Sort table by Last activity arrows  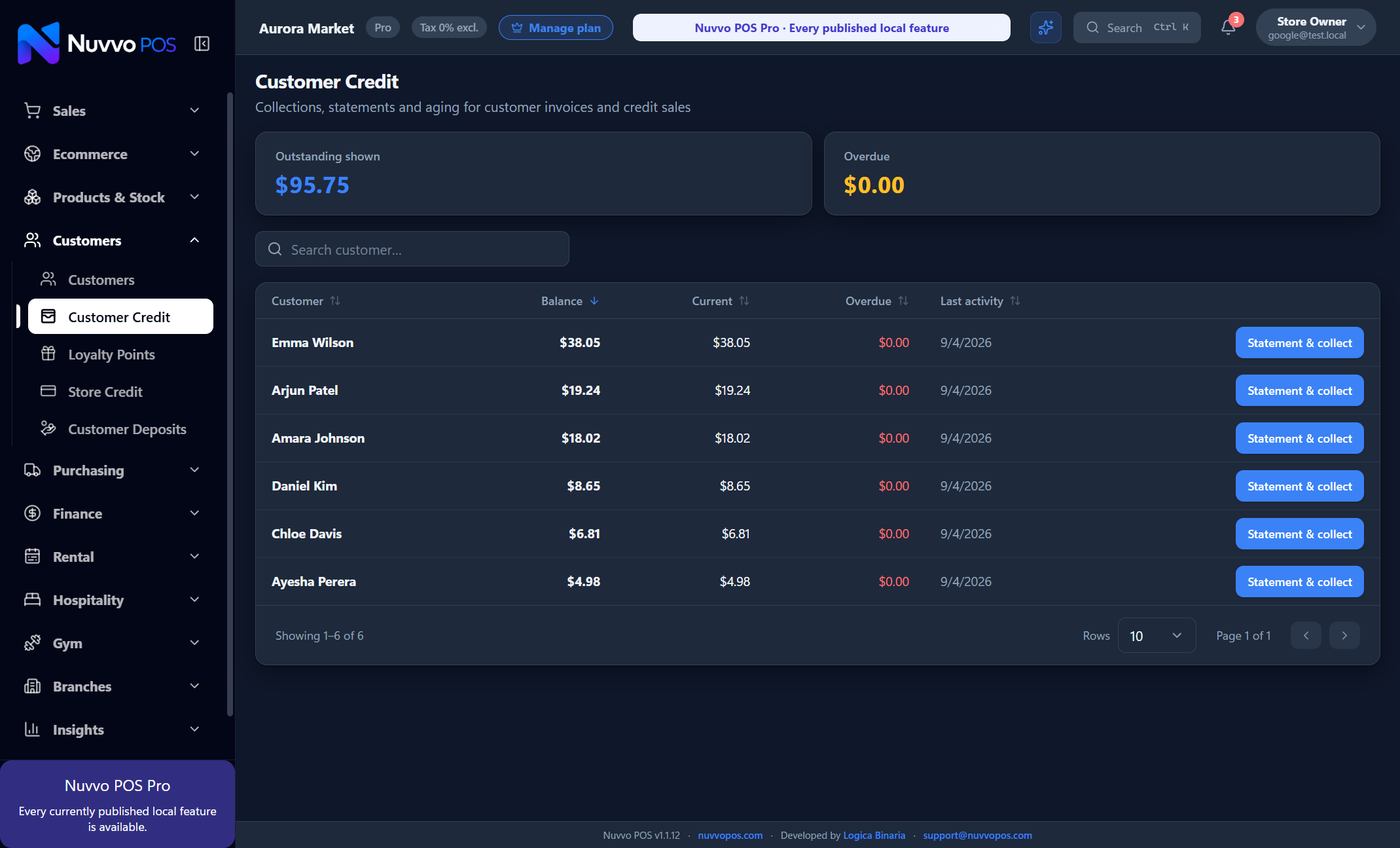[x=1015, y=301]
